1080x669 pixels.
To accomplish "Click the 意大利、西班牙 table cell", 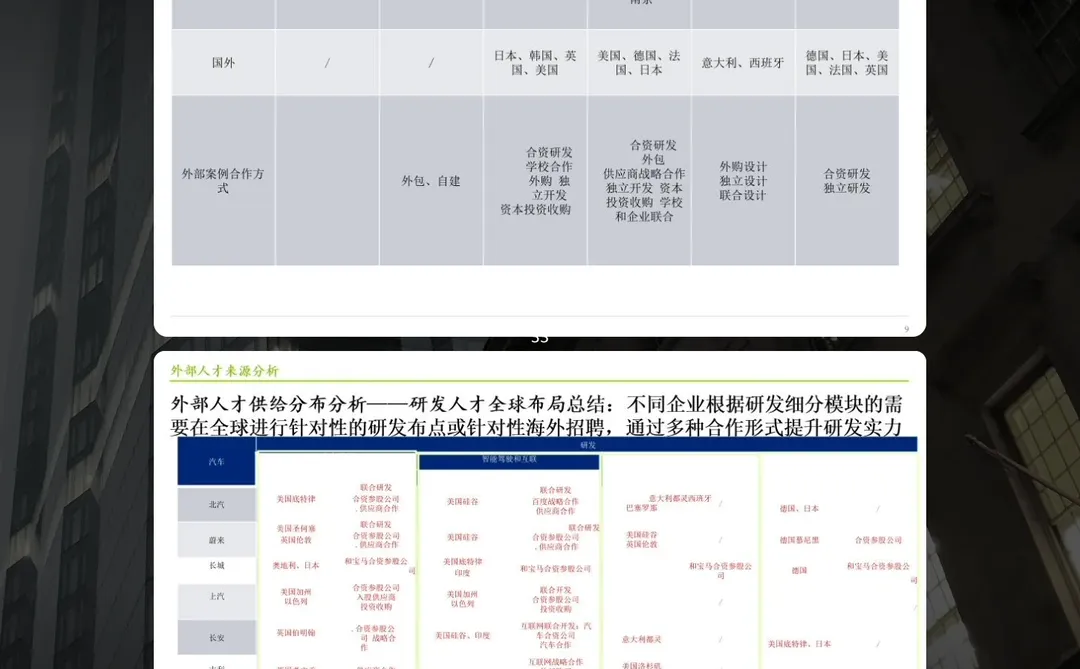I will [x=743, y=61].
